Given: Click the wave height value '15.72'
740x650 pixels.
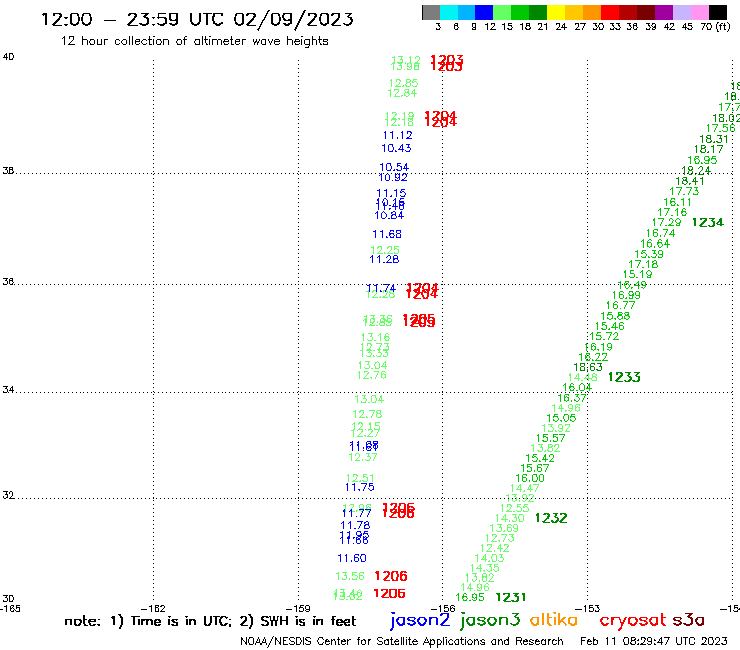Looking at the screenshot, I should [604, 336].
